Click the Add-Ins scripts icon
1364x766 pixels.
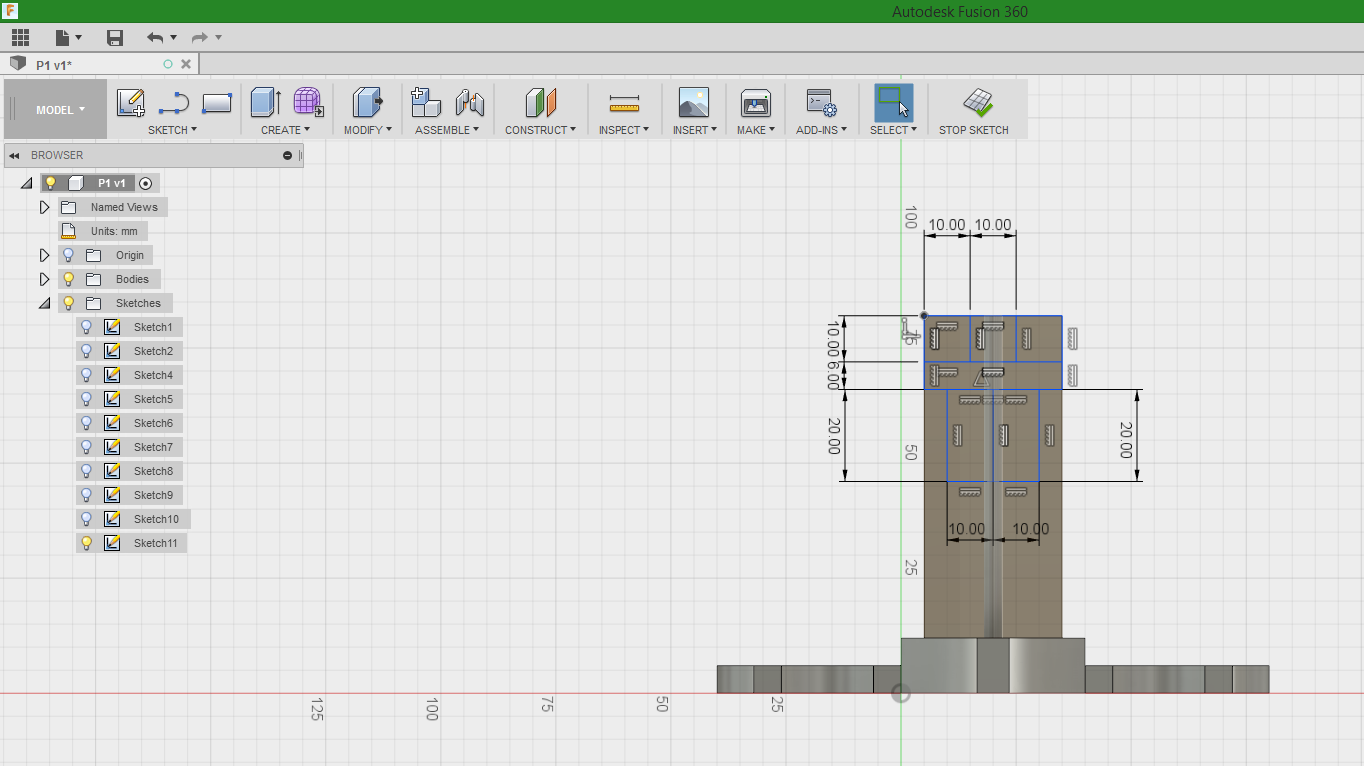(x=821, y=102)
